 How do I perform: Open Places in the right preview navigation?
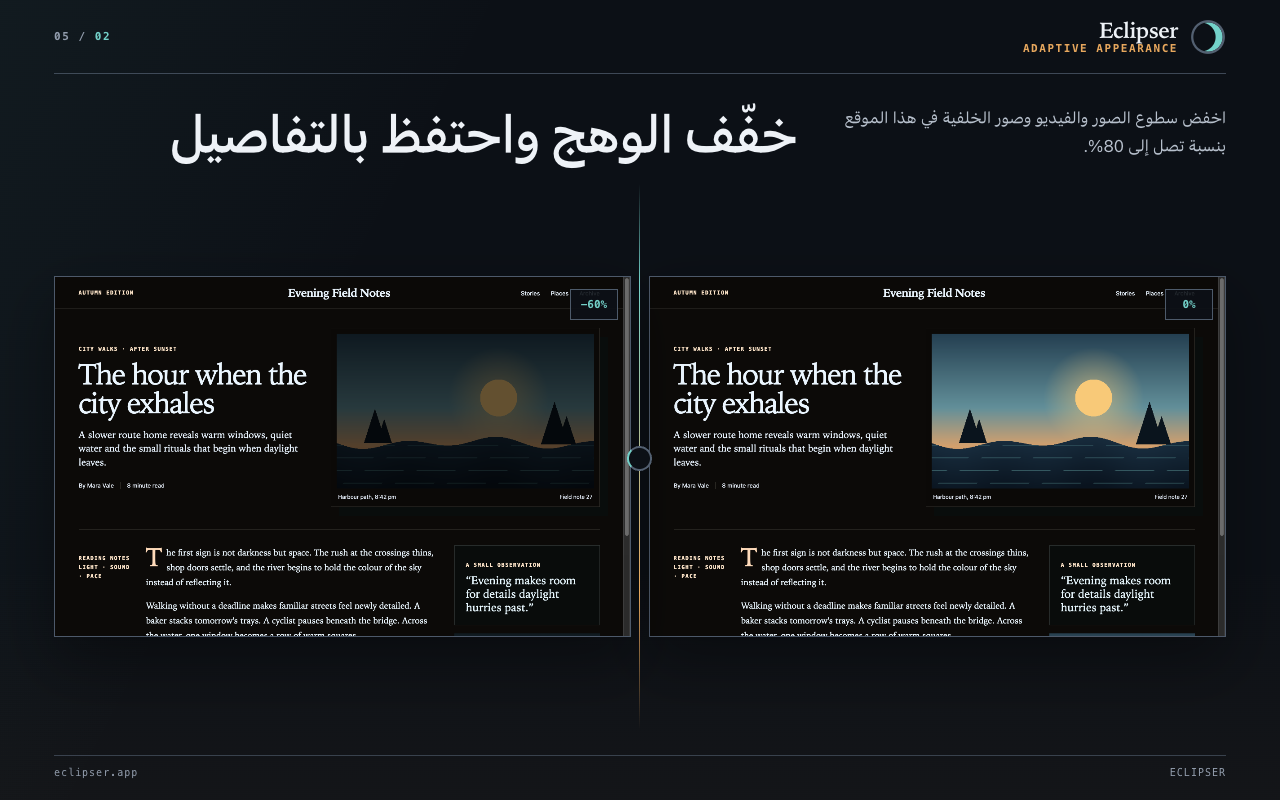point(1154,293)
